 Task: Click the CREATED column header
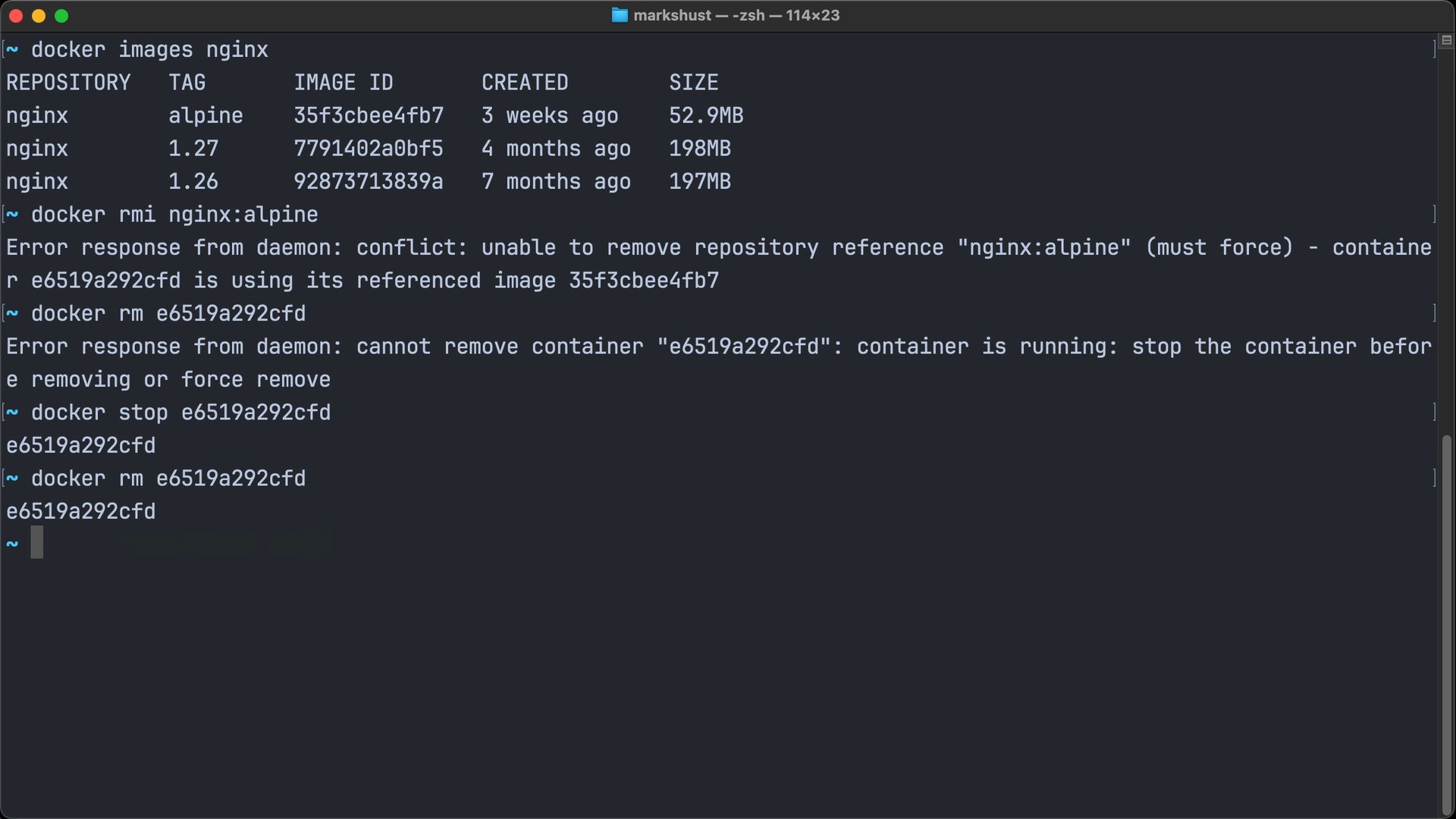click(525, 83)
